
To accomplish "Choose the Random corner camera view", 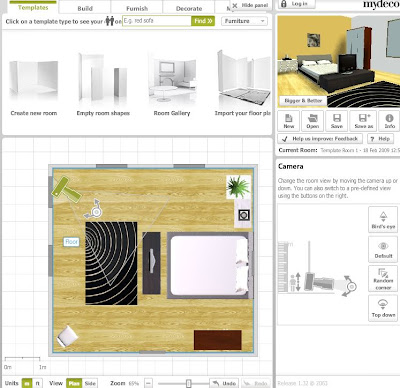I will coord(383,279).
